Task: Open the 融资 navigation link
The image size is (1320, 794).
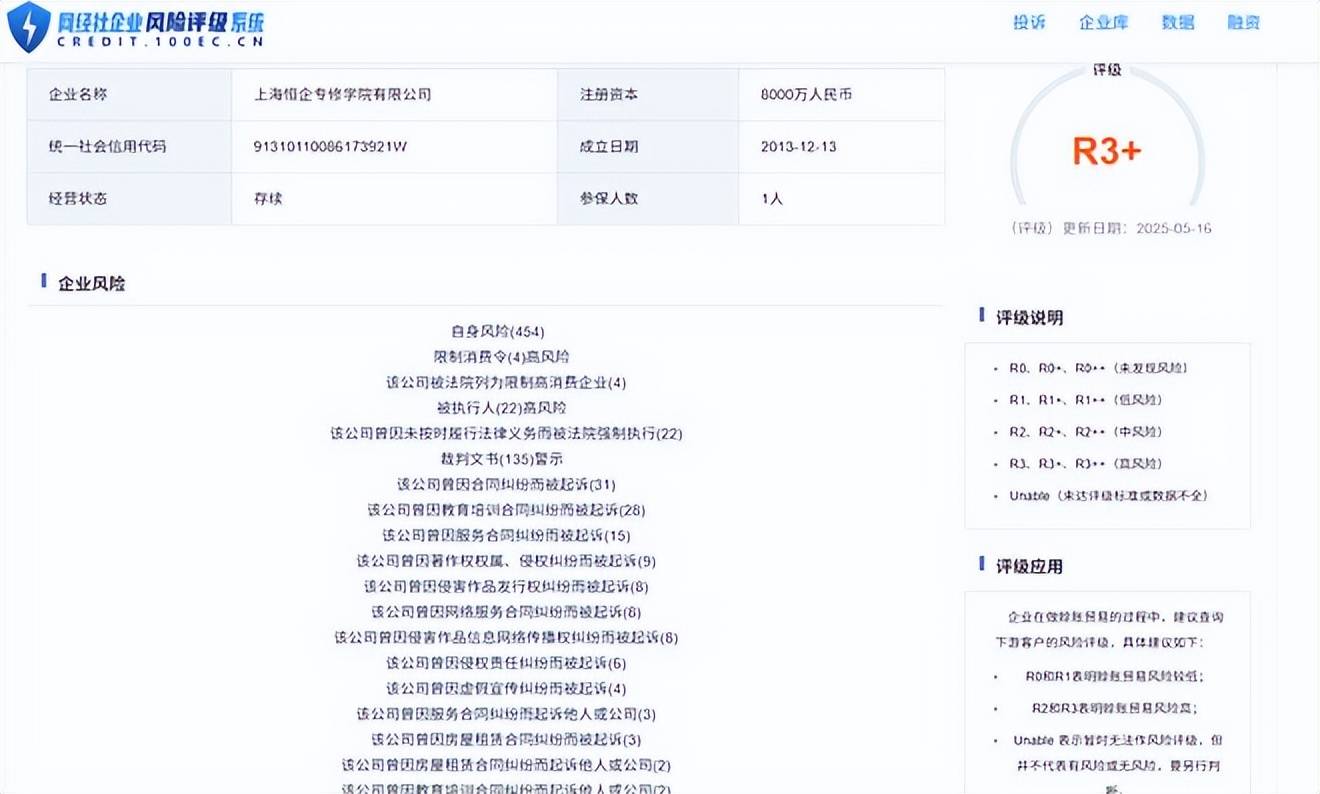Action: pos(1243,22)
